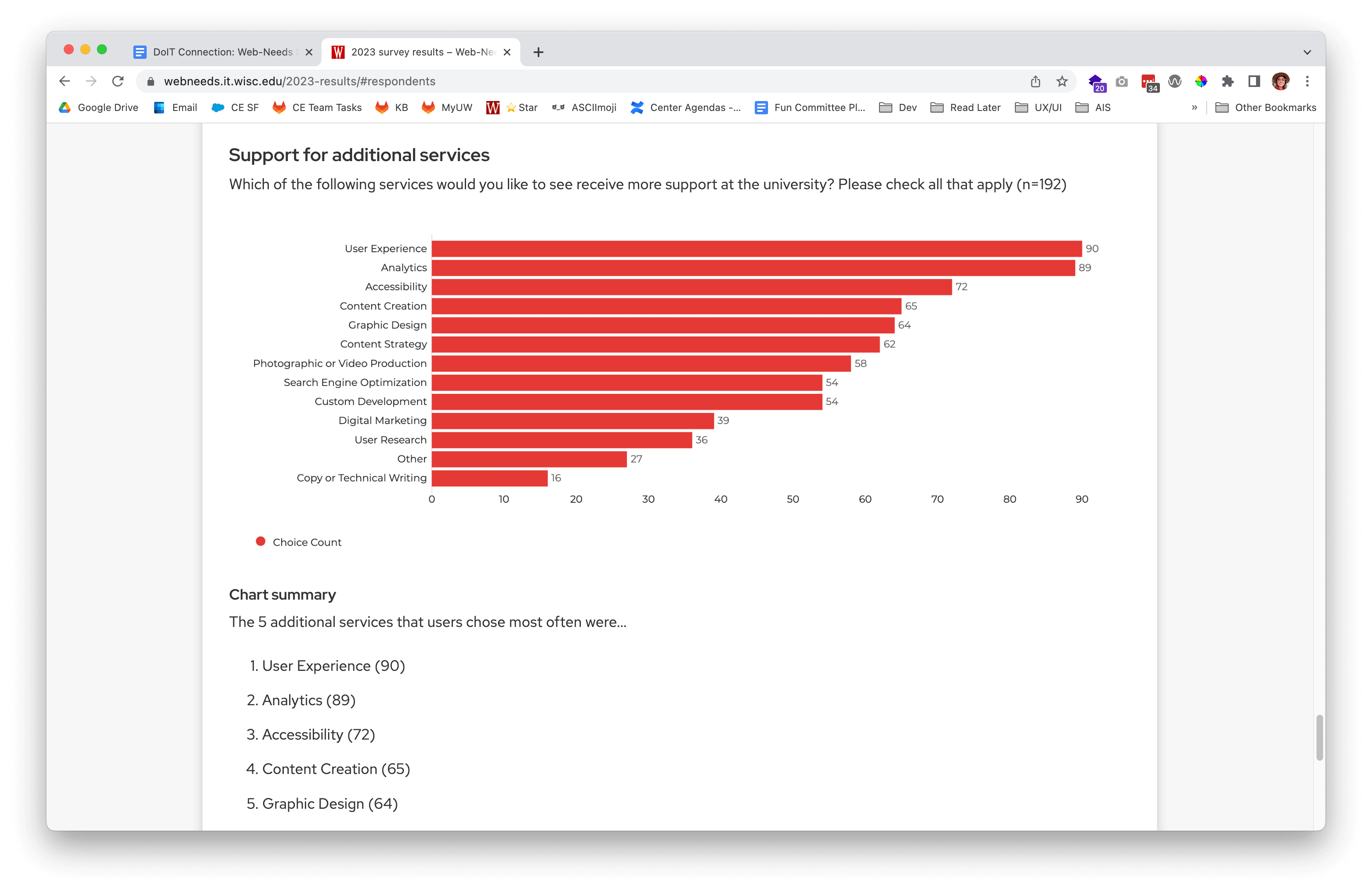Image resolution: width=1372 pixels, height=892 pixels.
Task: Open the Chrome three-dot menu
Action: 1307,81
